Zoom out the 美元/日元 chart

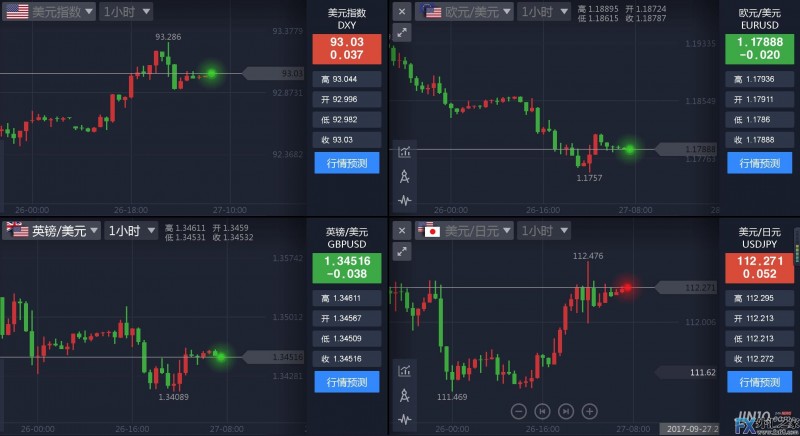coord(518,410)
